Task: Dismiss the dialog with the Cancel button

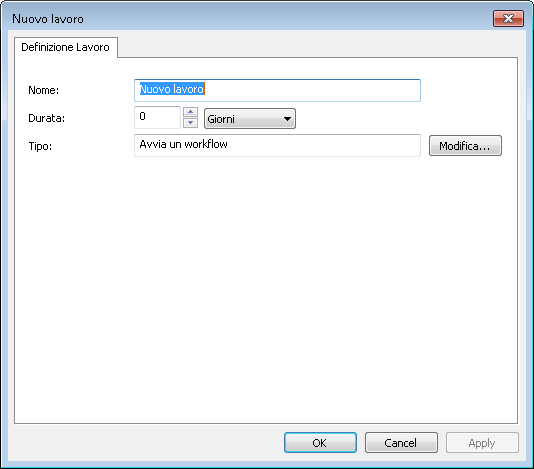Action: click(x=401, y=443)
